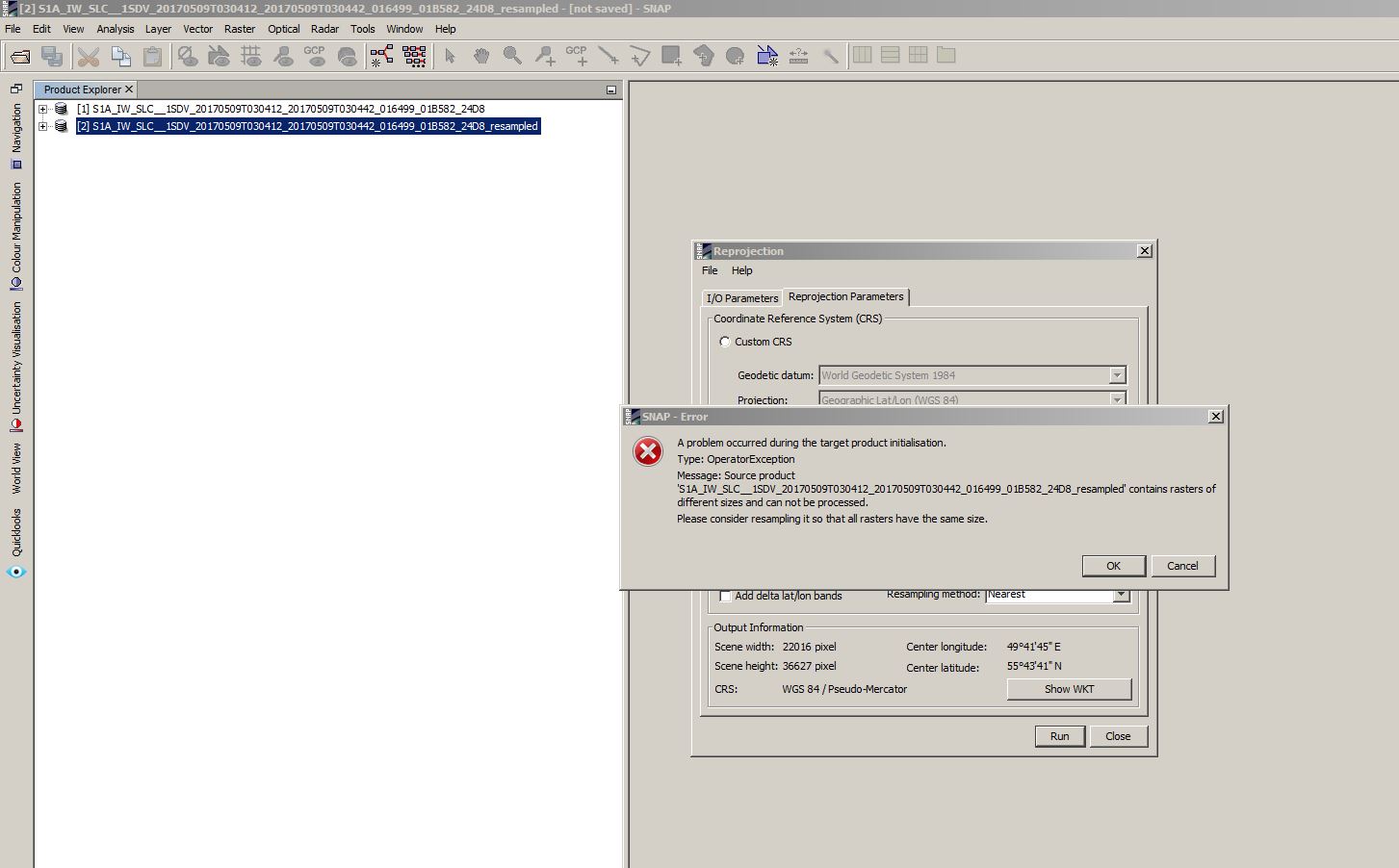Open the Geodetic datum dropdown
The height and width of the screenshot is (868, 1399).
coord(1117,375)
